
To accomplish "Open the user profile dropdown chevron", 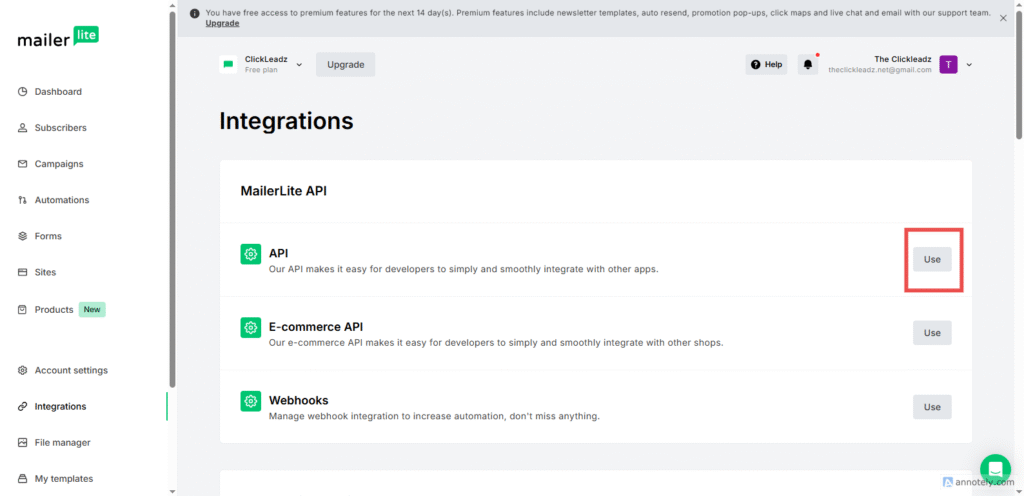I will pos(969,65).
